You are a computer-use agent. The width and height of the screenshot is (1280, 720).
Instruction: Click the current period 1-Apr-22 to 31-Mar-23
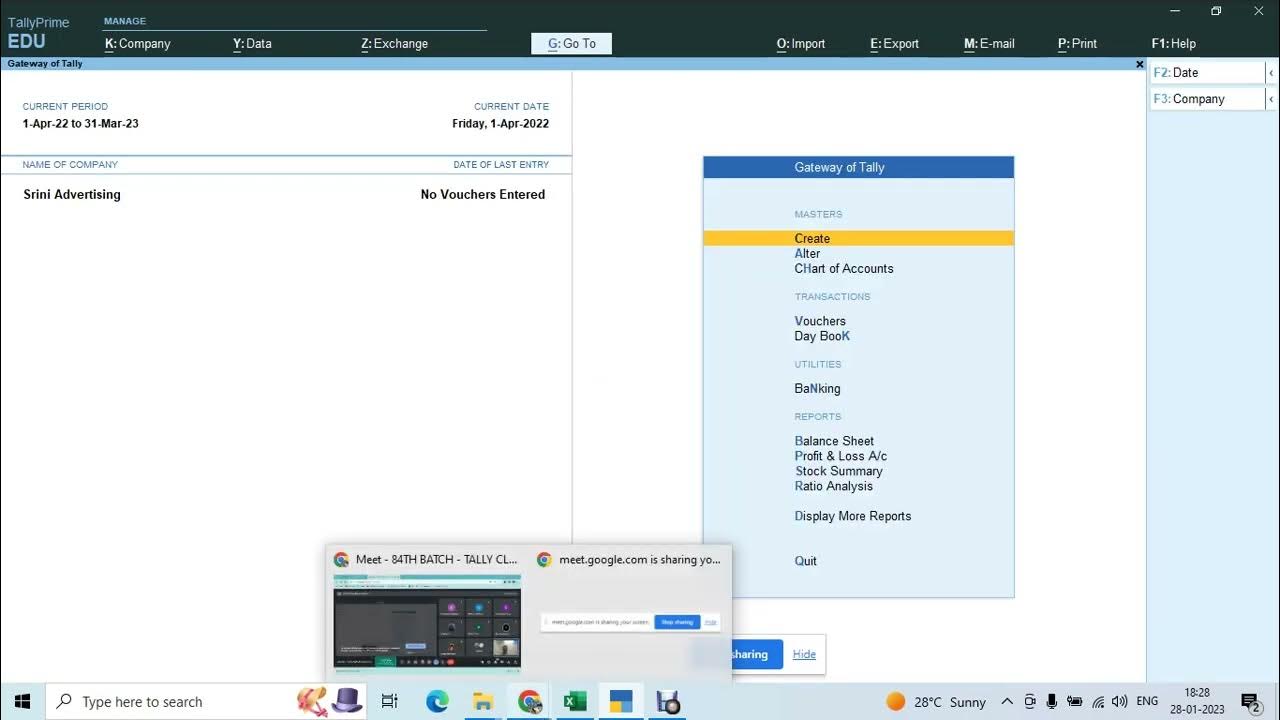[81, 124]
